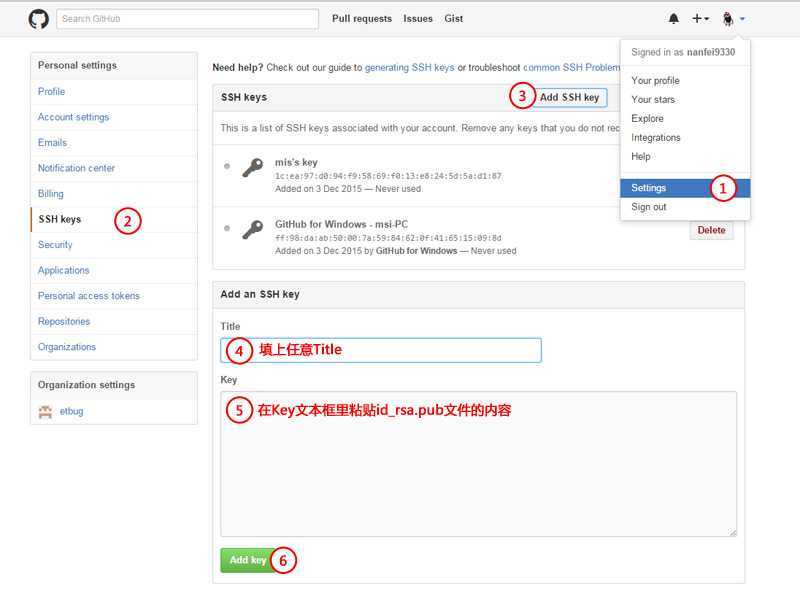The height and width of the screenshot is (610, 800).
Task: Open the user avatar menu
Action: [734, 19]
